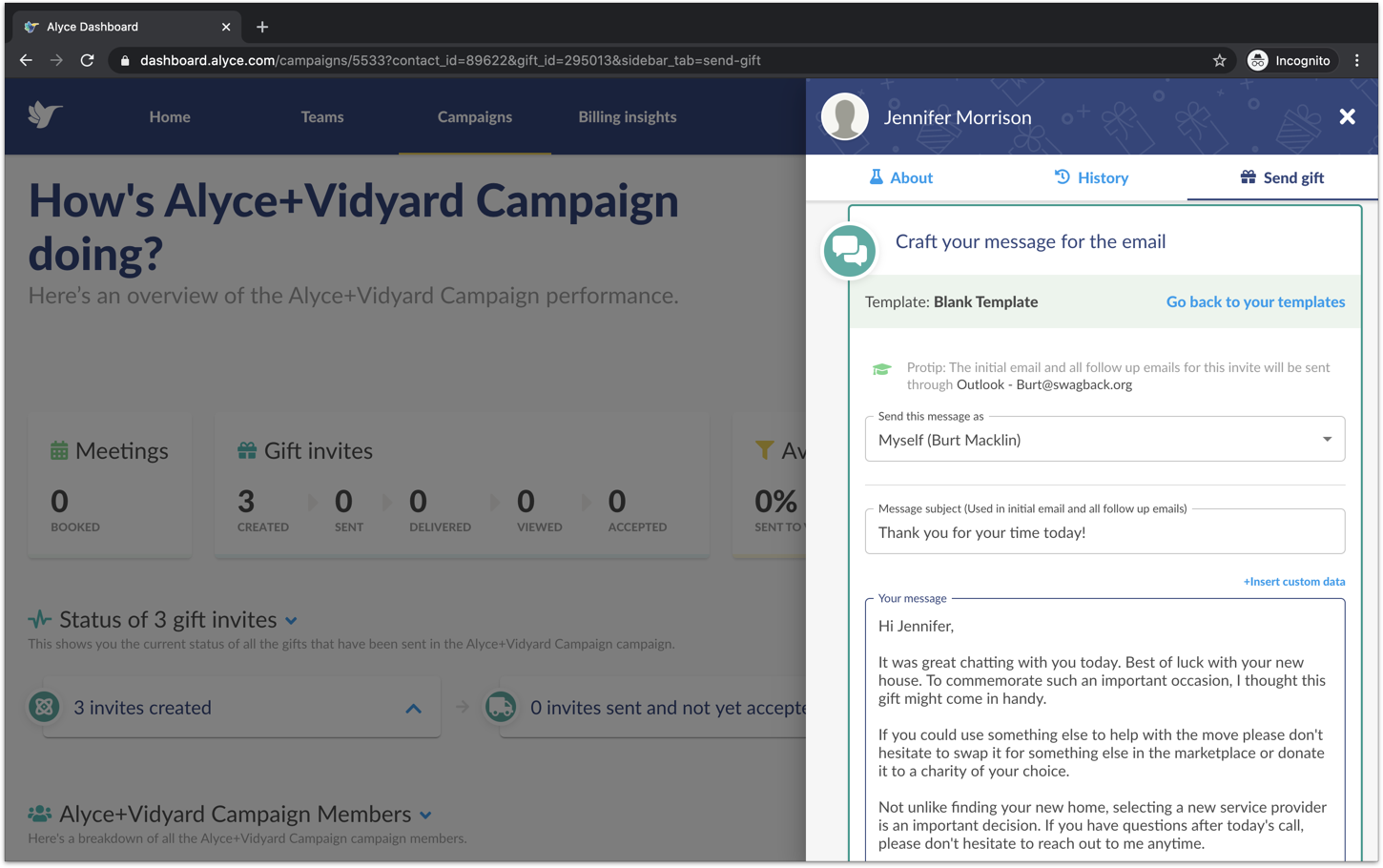Viewport: 1383px width, 868px height.
Task: Select the Send gift tab
Action: click(1282, 177)
